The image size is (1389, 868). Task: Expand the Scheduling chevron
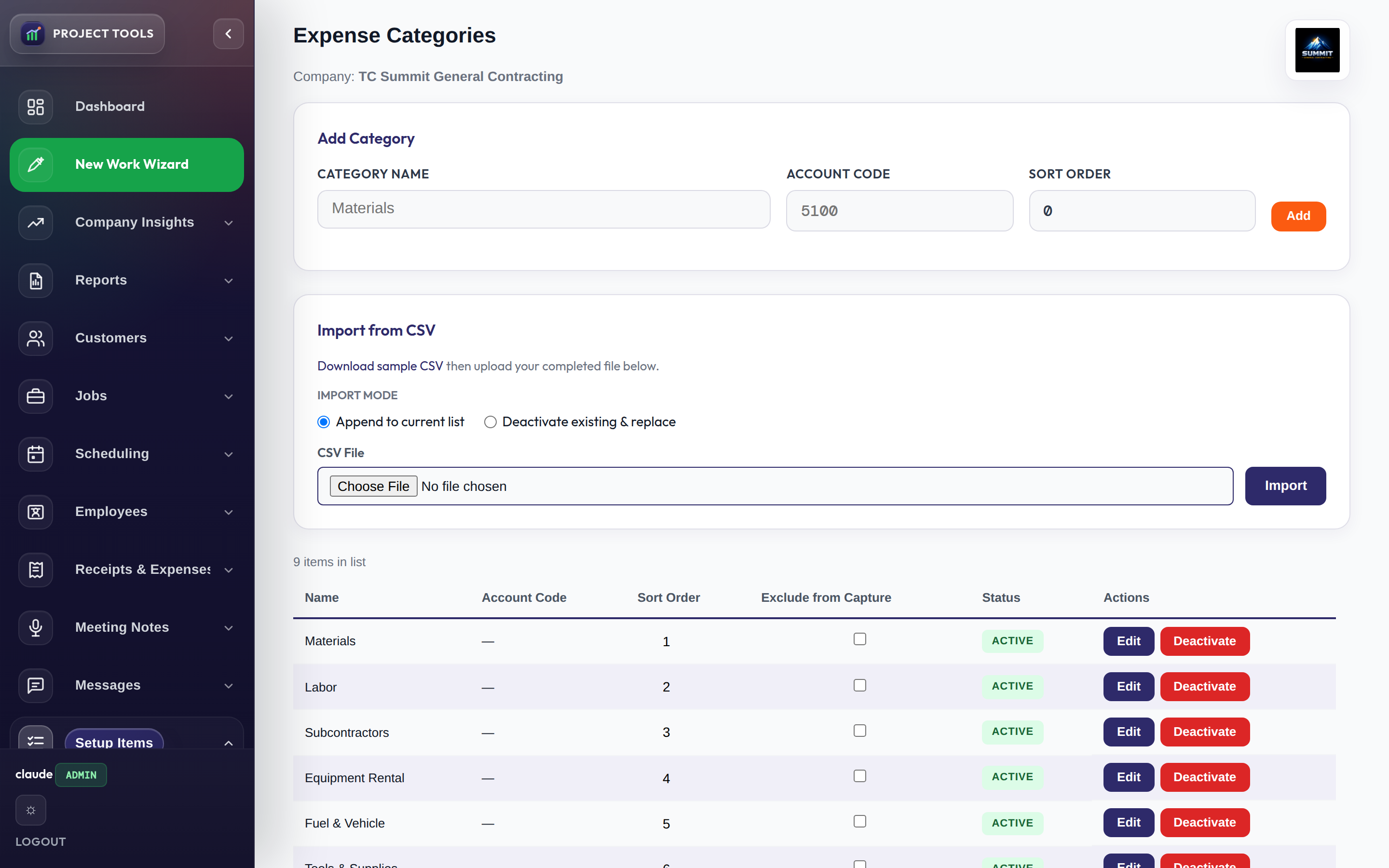[229, 455]
